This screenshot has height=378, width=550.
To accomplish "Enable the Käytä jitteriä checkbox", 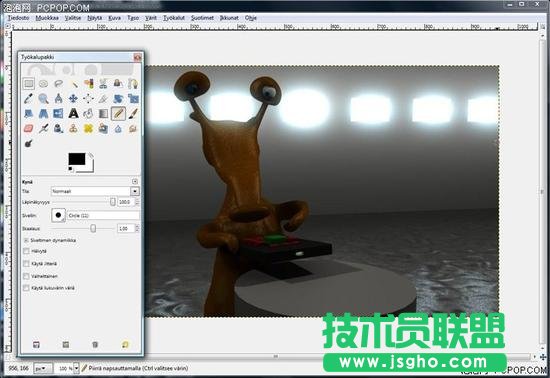I will [x=26, y=264].
